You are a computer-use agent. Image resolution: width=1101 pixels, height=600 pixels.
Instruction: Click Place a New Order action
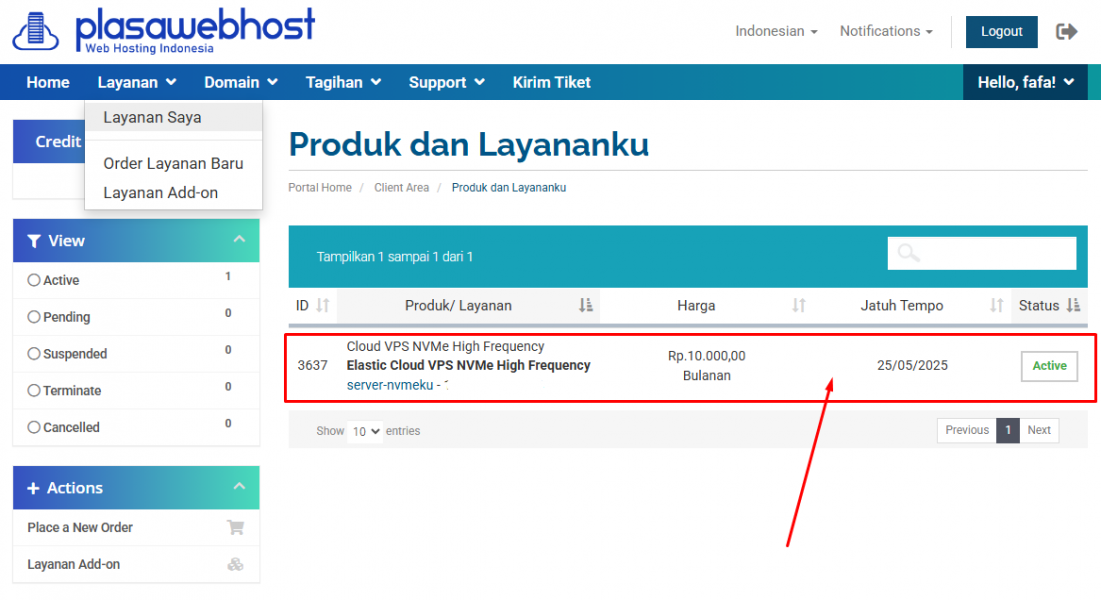tap(136, 528)
